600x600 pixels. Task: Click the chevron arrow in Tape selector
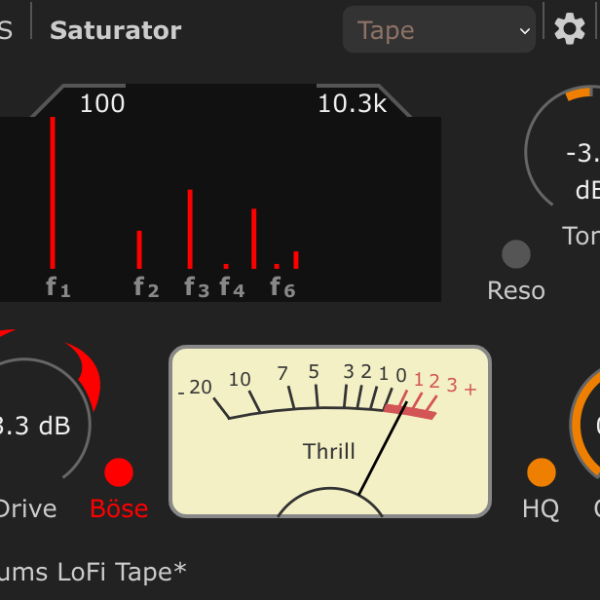coord(524,31)
